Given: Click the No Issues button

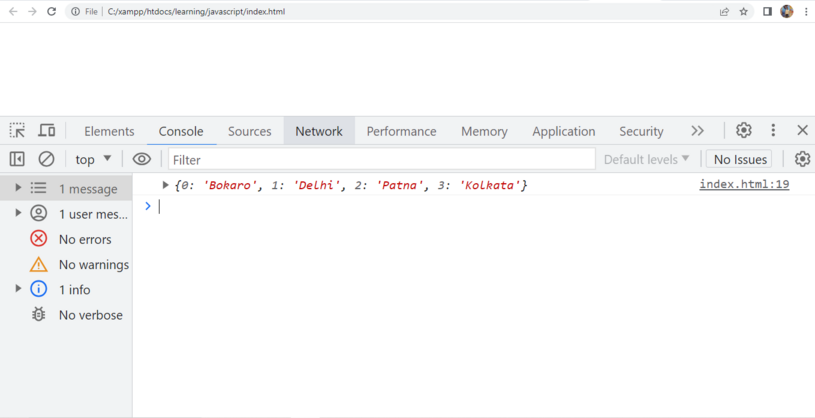Looking at the screenshot, I should point(740,159).
